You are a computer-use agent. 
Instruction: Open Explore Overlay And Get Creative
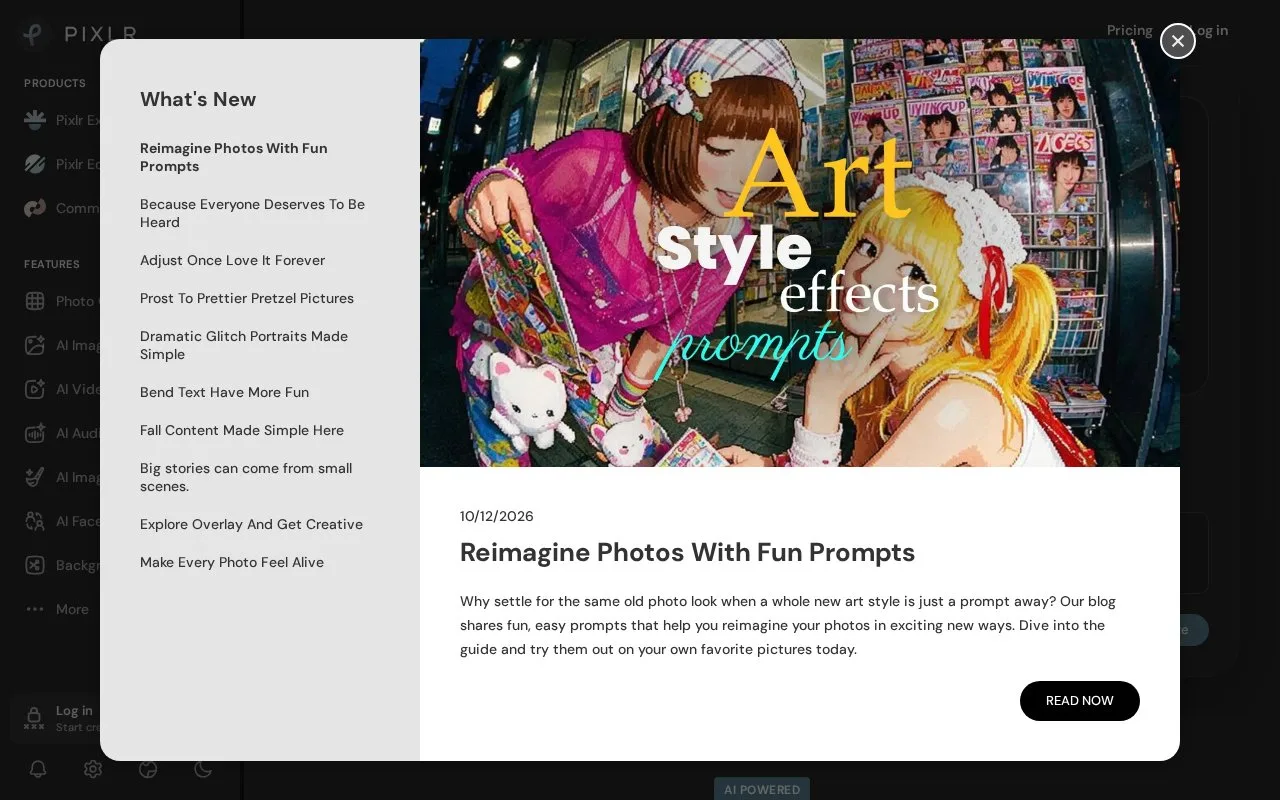tap(251, 524)
